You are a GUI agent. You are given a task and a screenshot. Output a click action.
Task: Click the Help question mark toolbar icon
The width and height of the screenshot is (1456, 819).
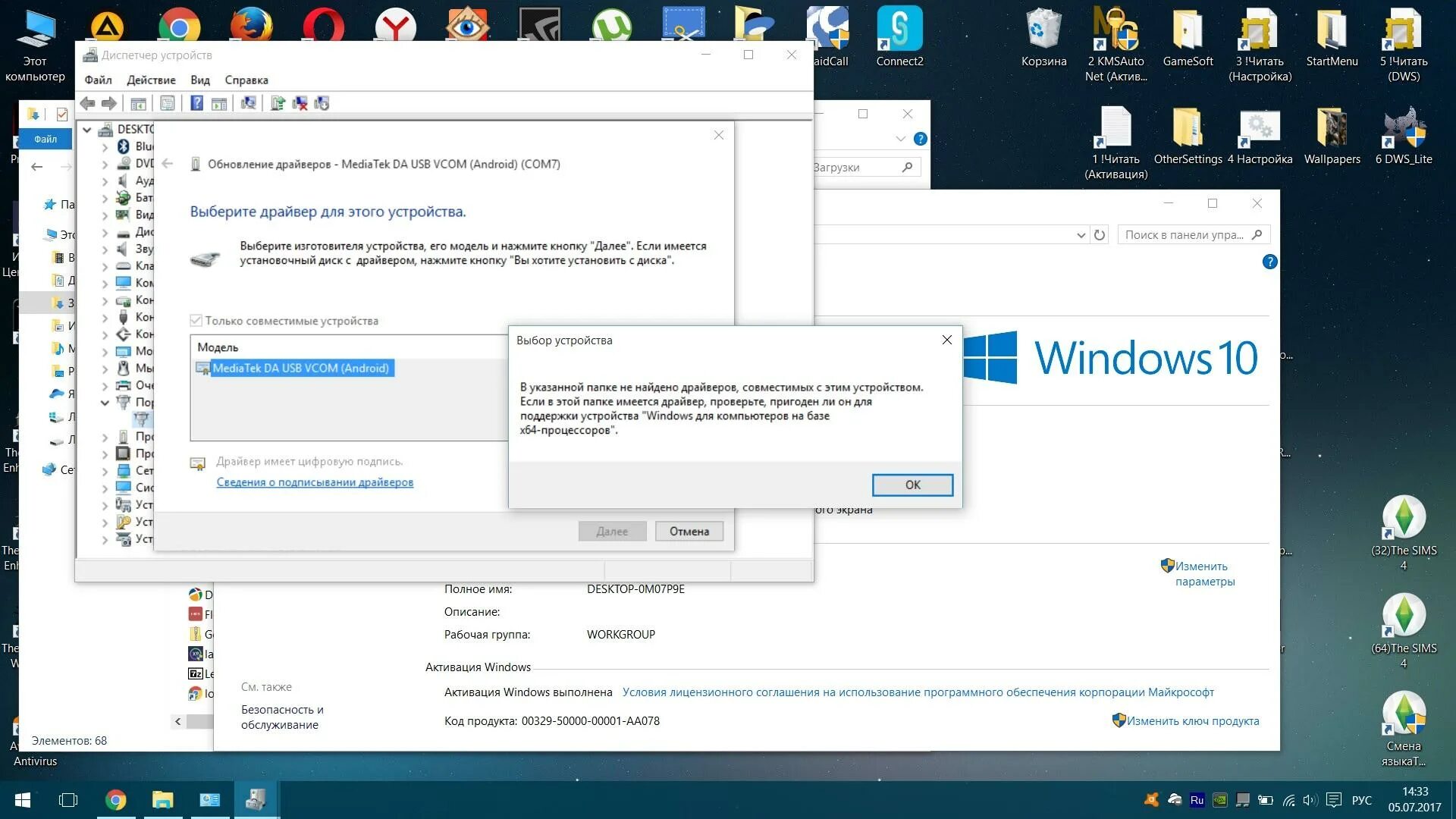coord(196,103)
